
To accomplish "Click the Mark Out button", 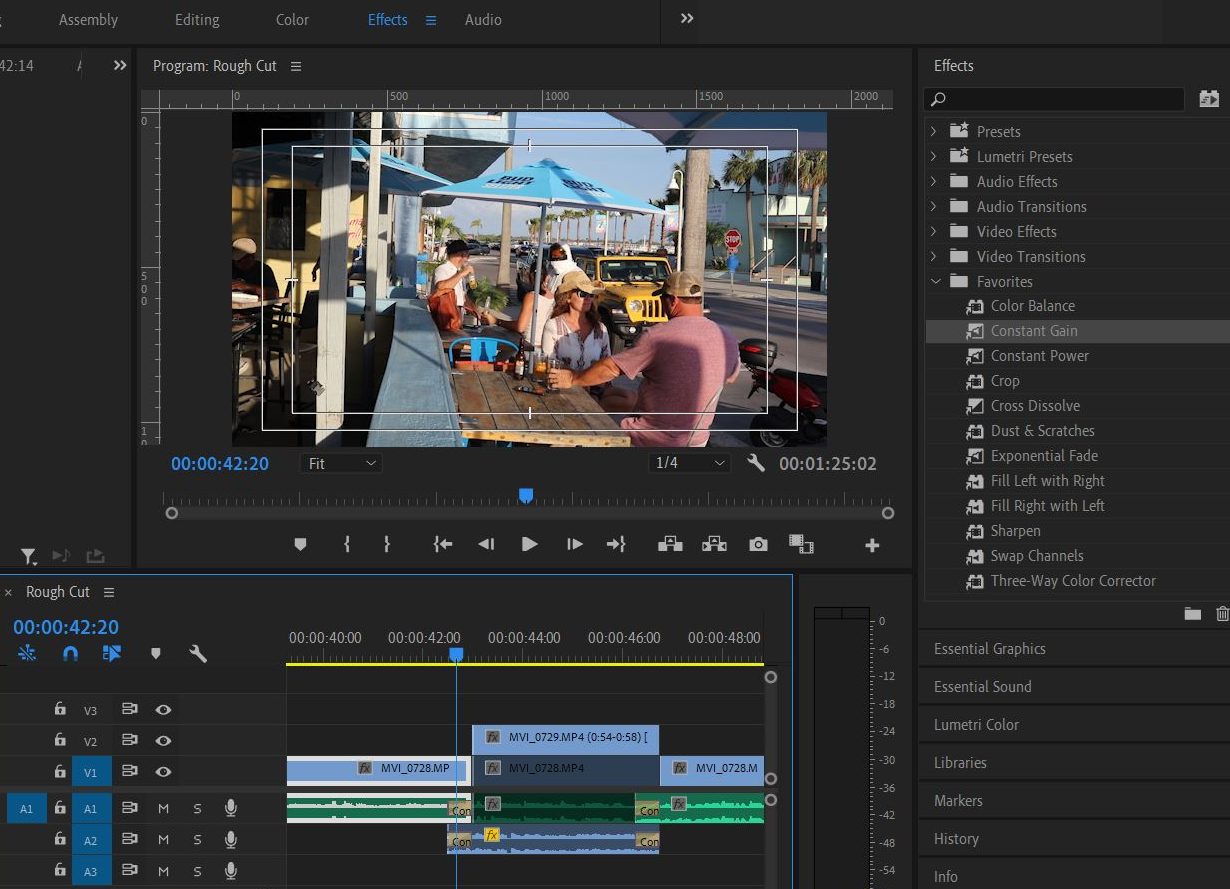I will point(387,544).
